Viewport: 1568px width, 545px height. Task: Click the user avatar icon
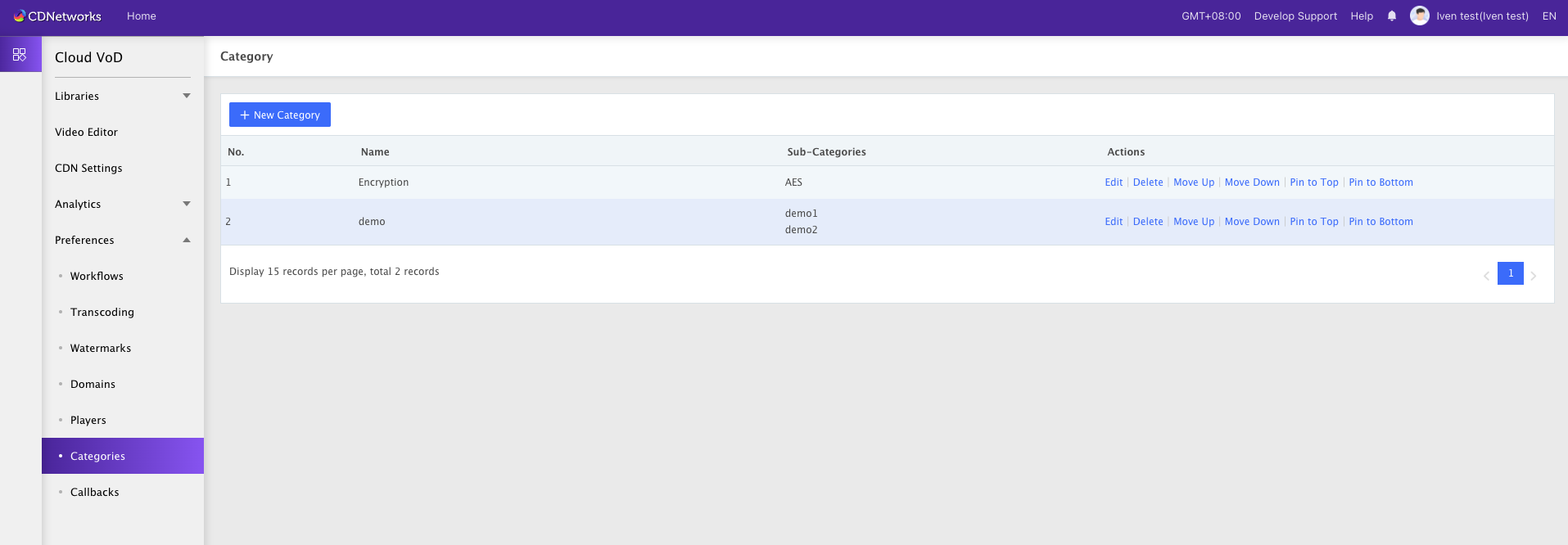tap(1419, 16)
